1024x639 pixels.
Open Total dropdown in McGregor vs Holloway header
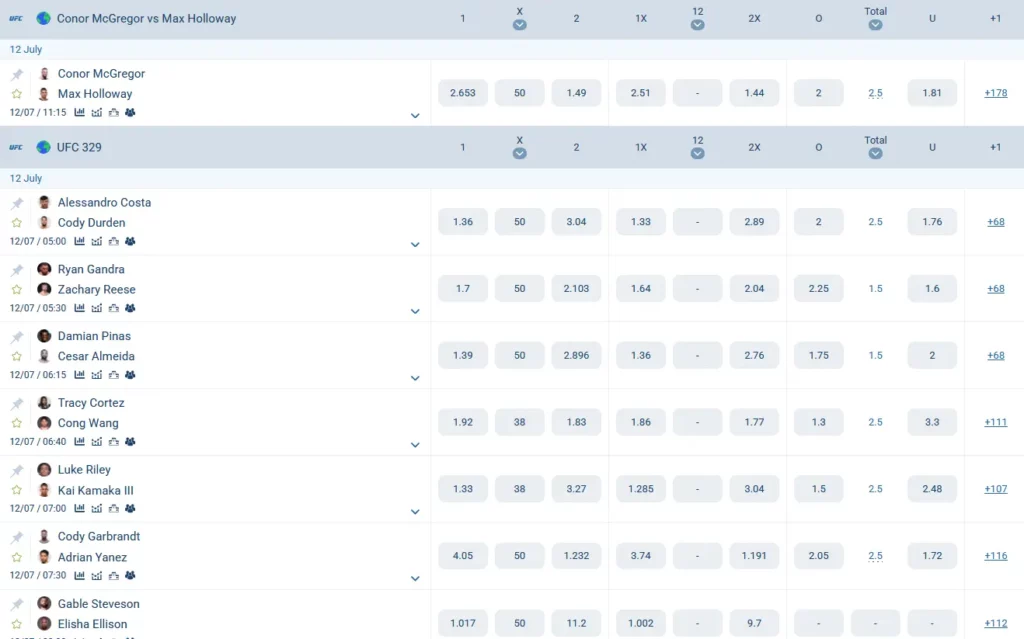876,25
